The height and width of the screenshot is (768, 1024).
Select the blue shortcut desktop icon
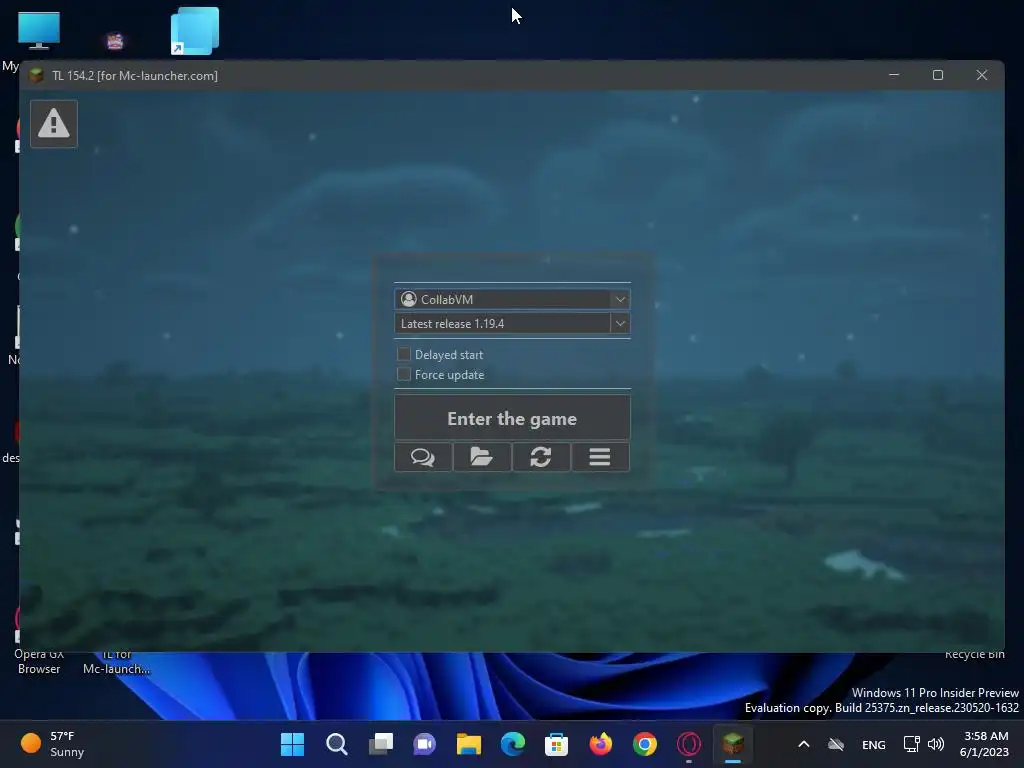[195, 31]
